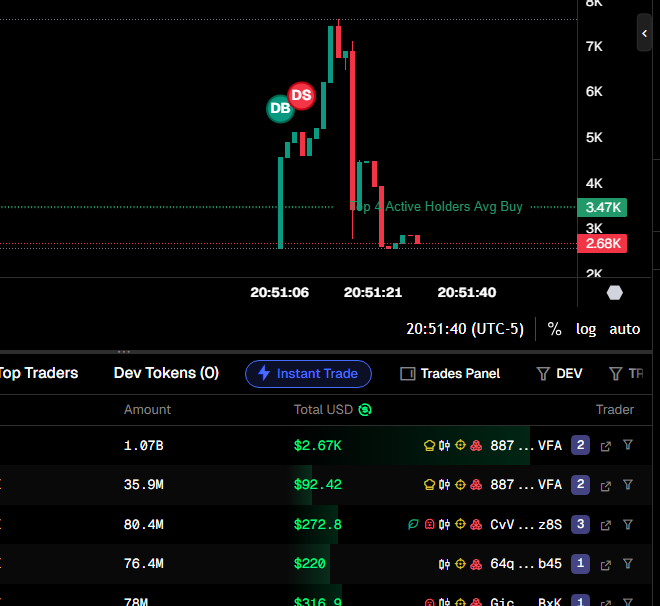
Task: Click the chef hat icon in the $2.67K row
Action: (429, 445)
